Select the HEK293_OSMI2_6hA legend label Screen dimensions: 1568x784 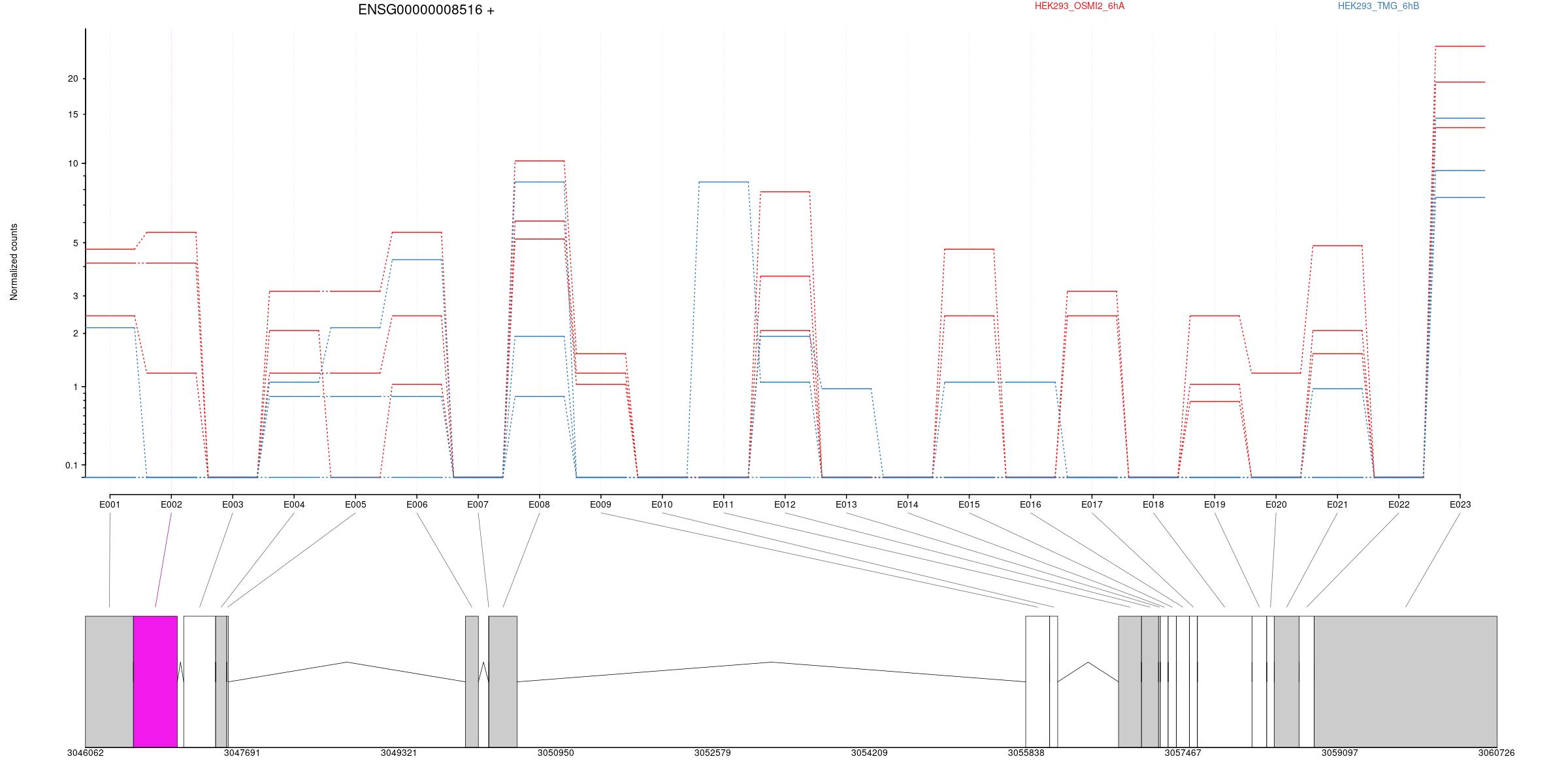tap(1079, 6)
